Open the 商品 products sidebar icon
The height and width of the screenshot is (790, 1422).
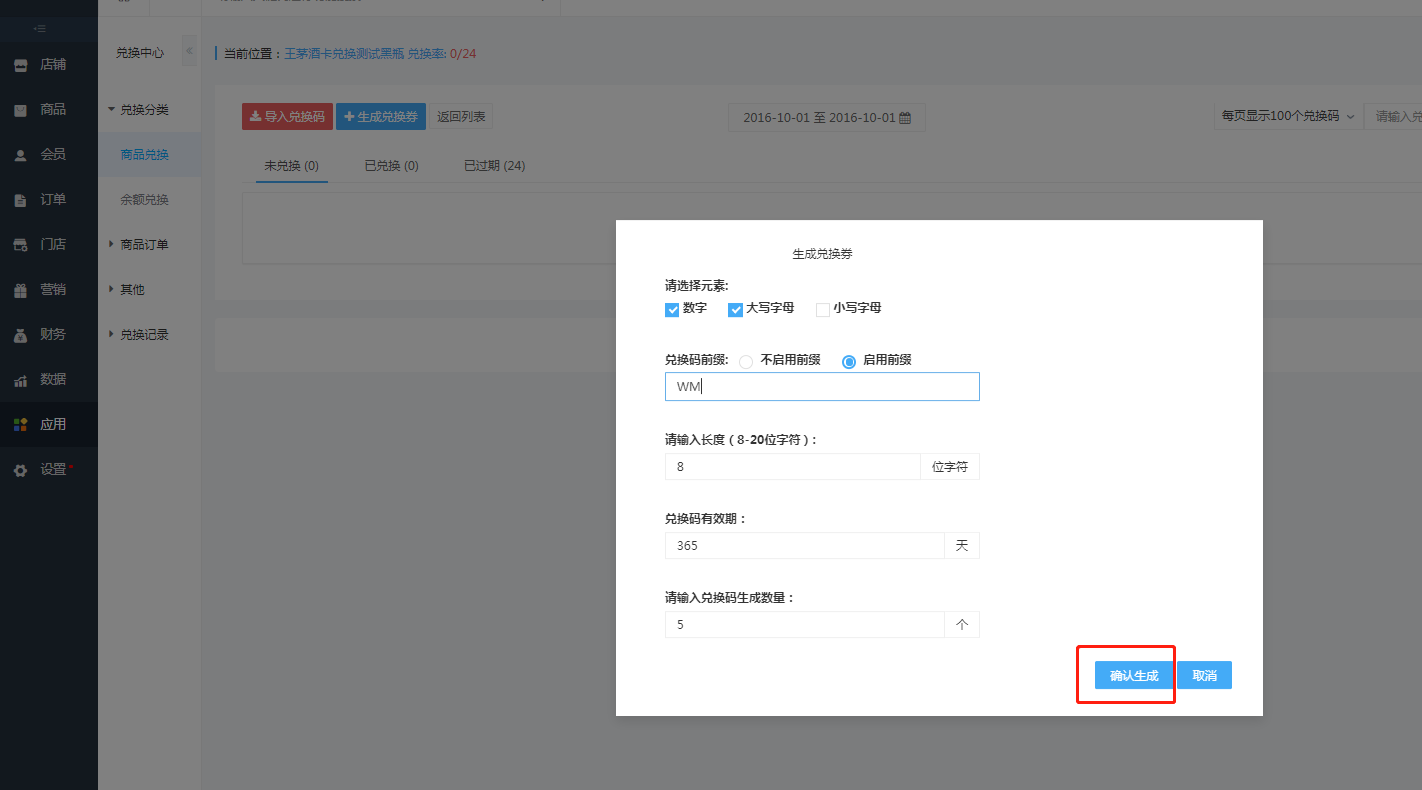pos(20,110)
